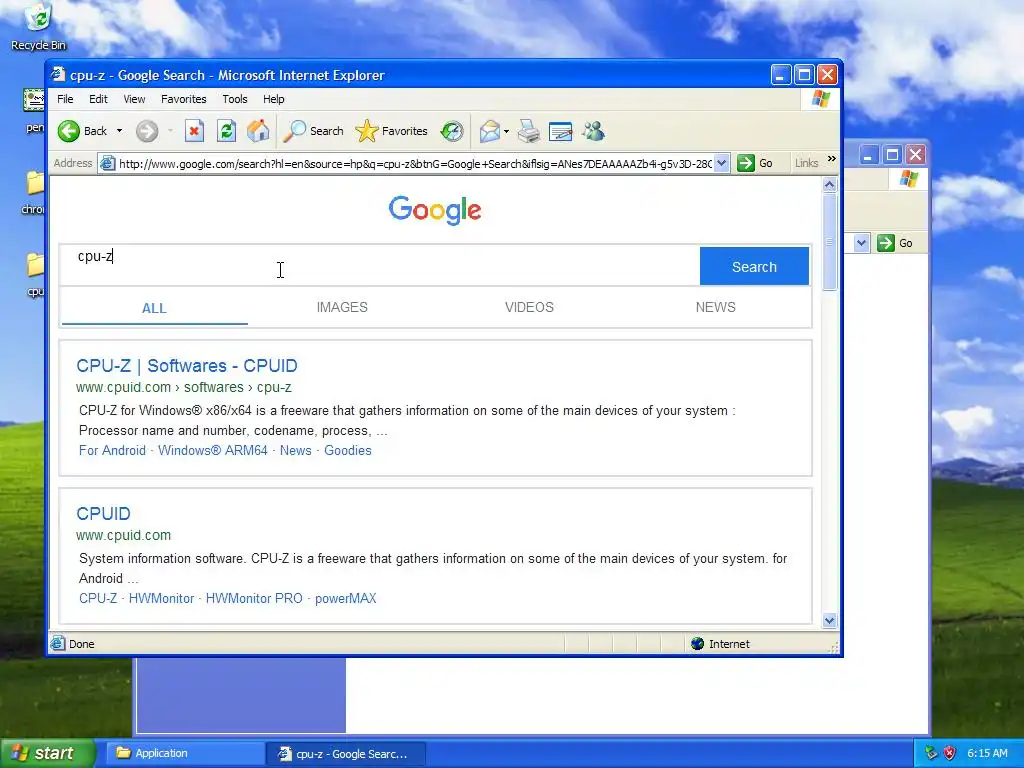Expand the Back history dropdown arrow

tap(120, 131)
